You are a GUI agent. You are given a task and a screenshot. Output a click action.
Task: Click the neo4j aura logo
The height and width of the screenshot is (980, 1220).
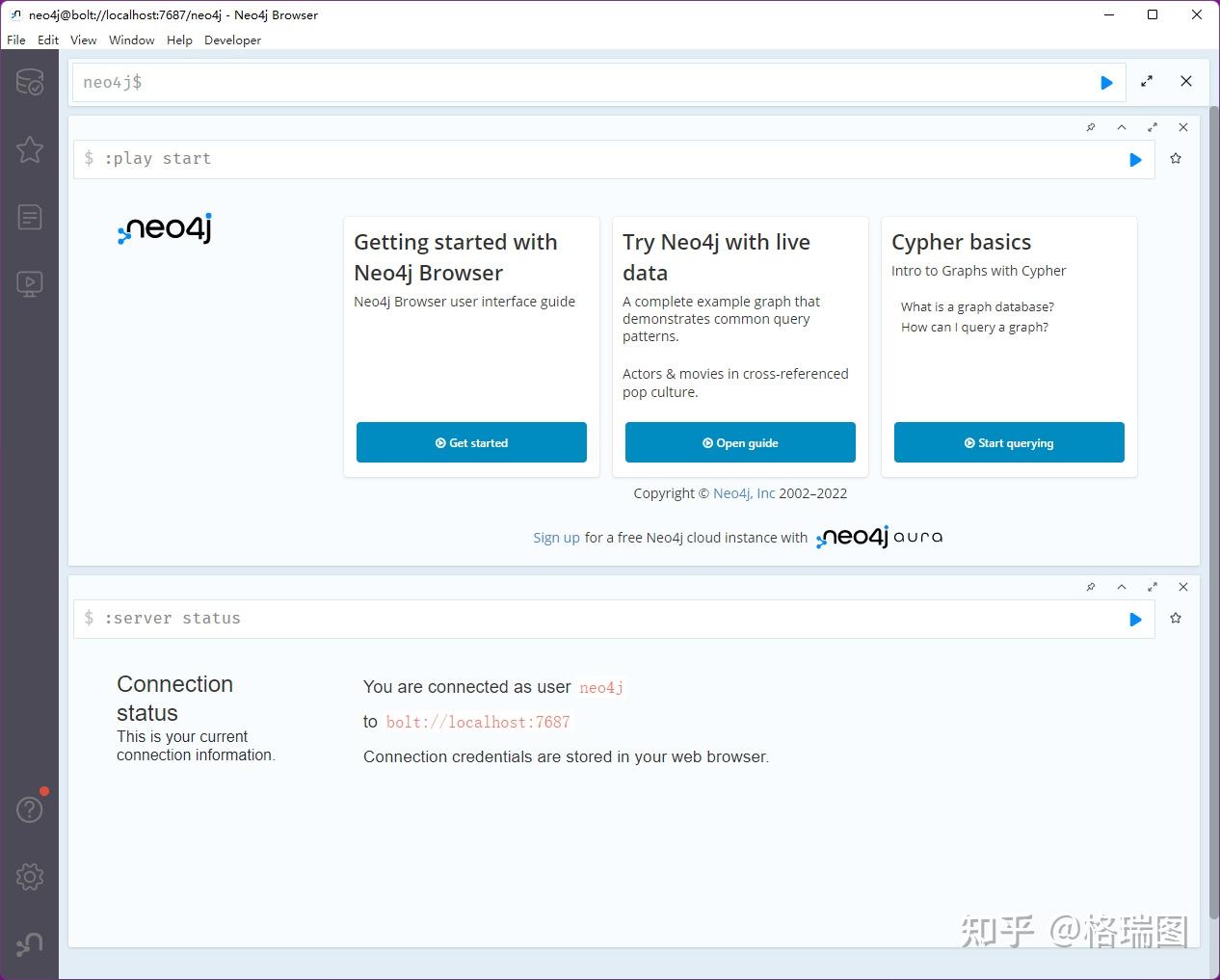click(x=879, y=538)
